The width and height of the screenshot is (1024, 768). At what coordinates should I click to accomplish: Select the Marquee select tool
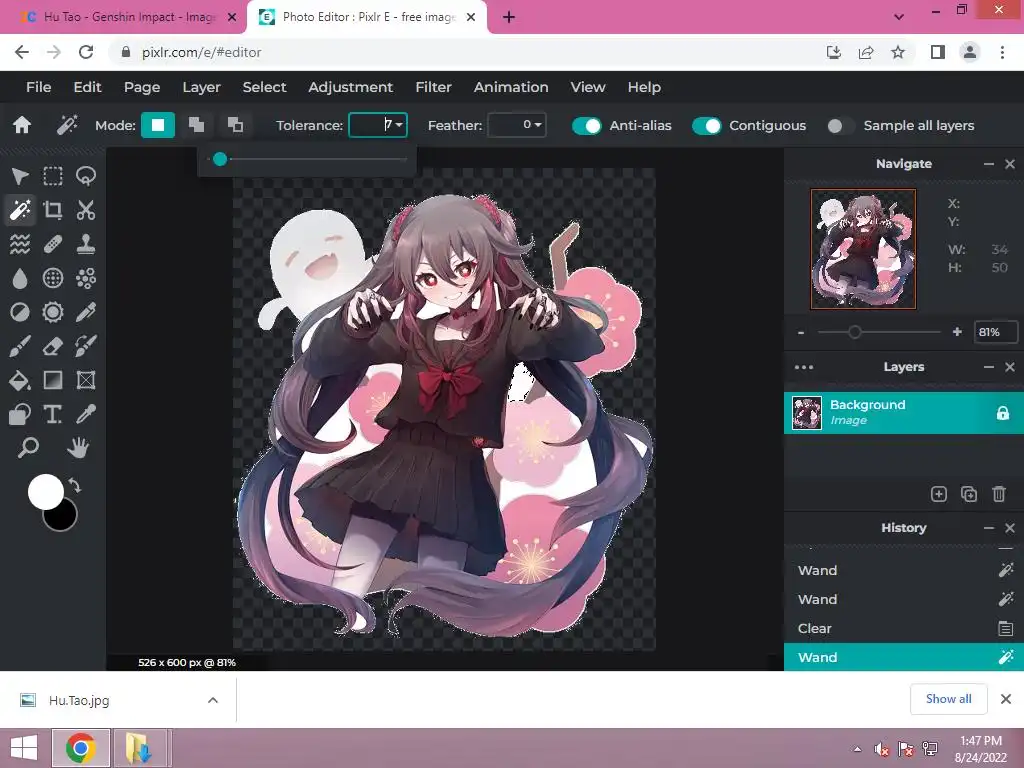pos(53,176)
